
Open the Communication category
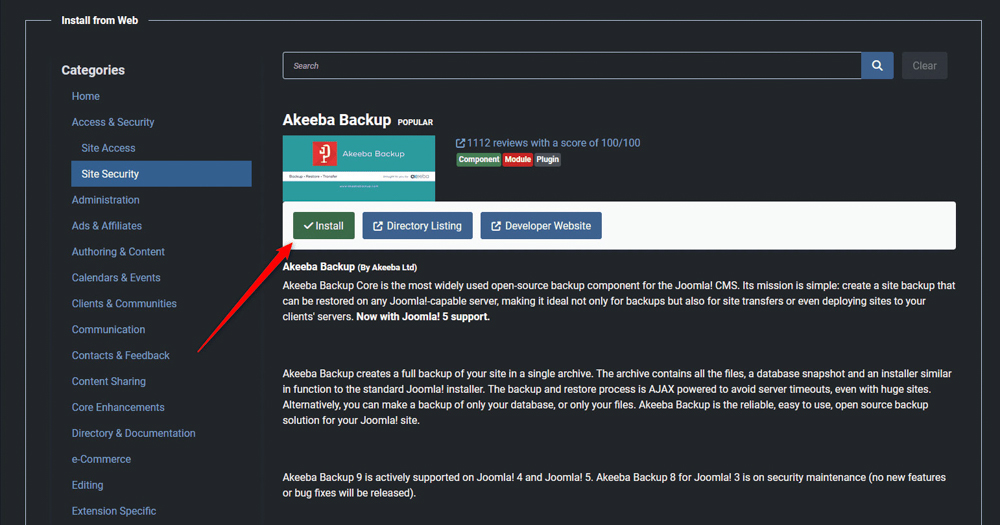pos(108,330)
